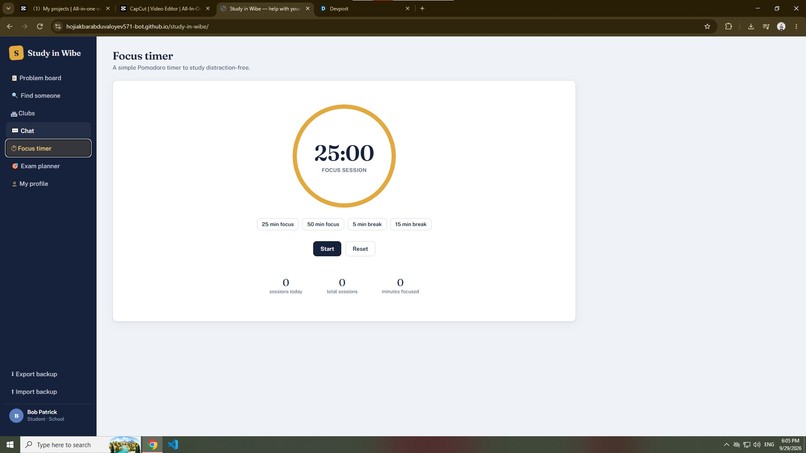The width and height of the screenshot is (806, 453).
Task: Open the Exam planner page
Action: point(48,166)
